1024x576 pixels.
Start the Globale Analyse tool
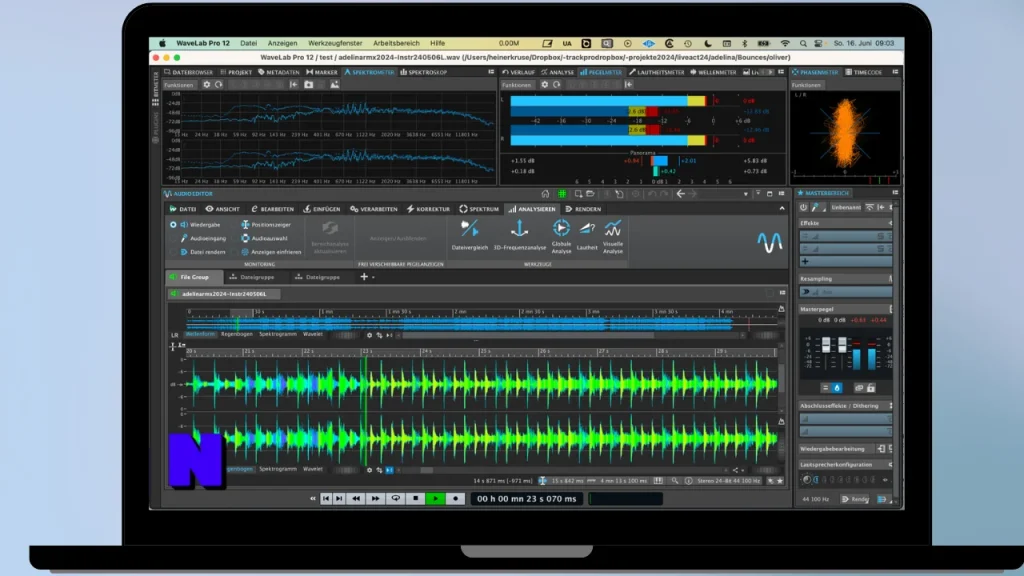coord(561,236)
